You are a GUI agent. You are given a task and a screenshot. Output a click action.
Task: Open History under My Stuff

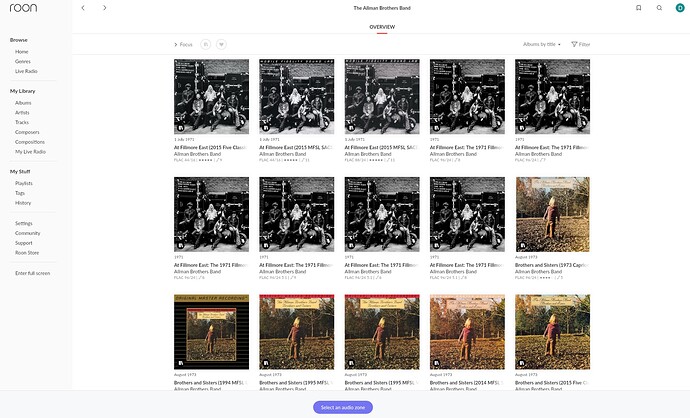coord(23,203)
